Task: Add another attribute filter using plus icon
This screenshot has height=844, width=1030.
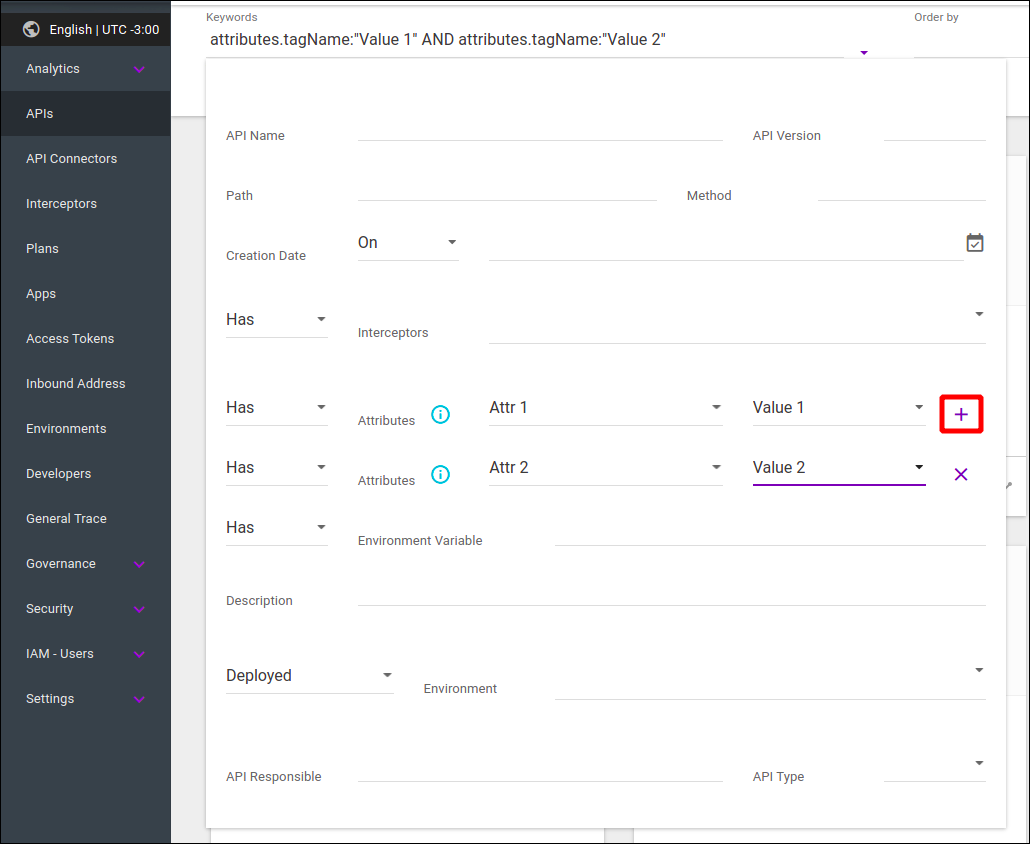Action: point(961,412)
